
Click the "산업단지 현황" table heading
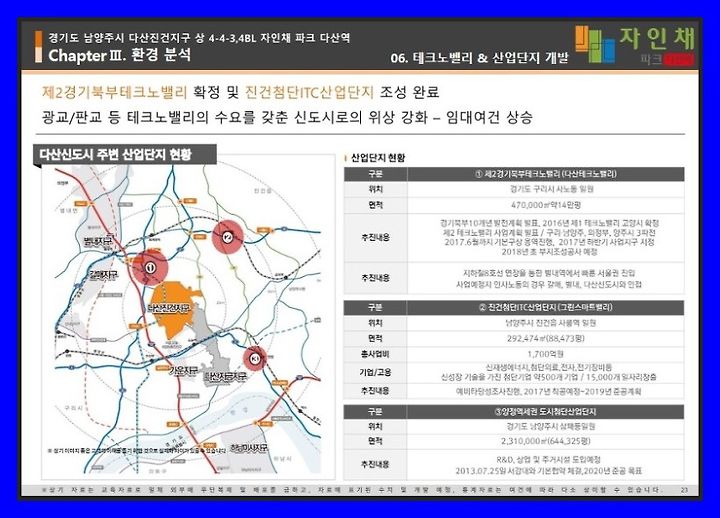click(x=378, y=158)
